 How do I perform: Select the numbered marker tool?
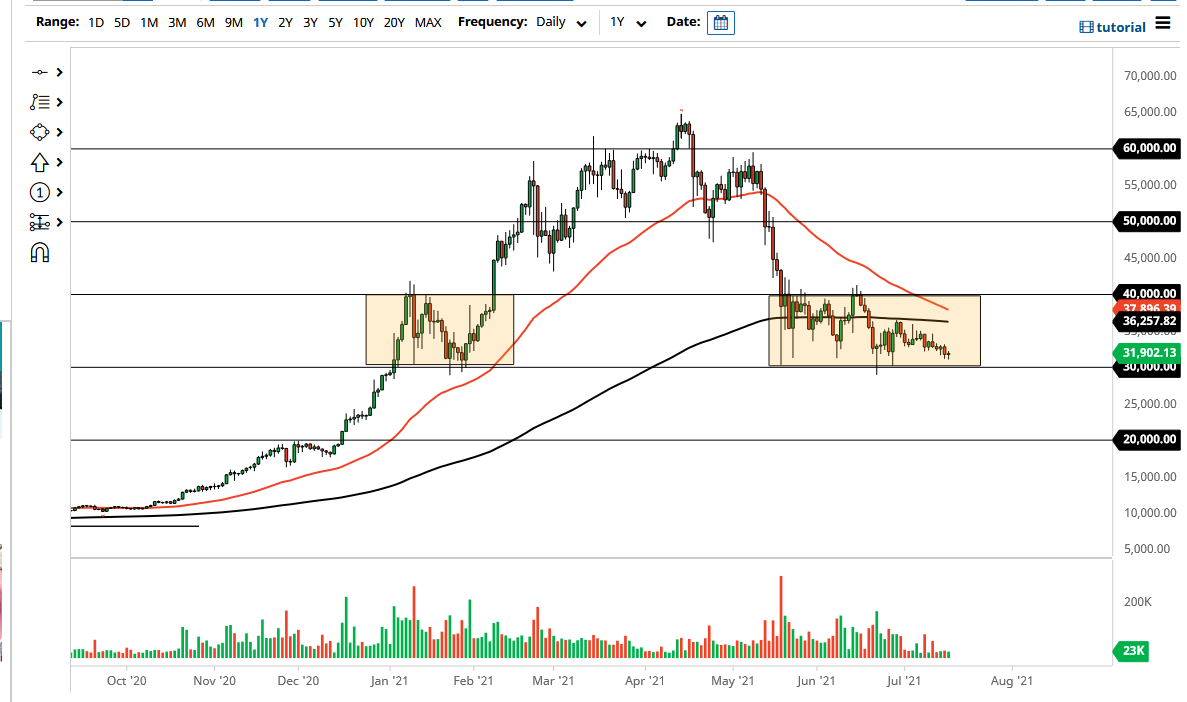click(40, 192)
